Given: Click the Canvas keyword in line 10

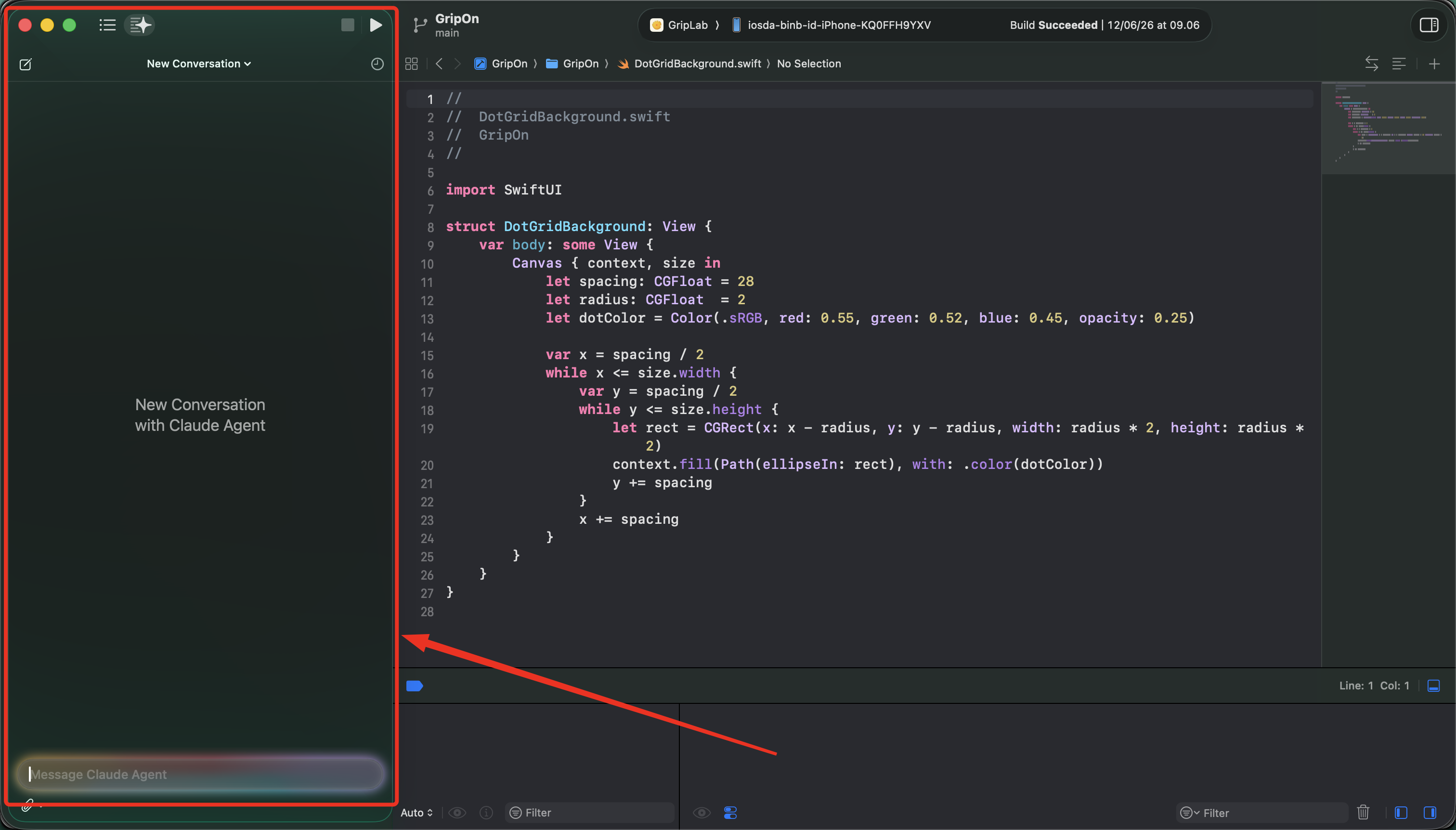Looking at the screenshot, I should coord(536,263).
